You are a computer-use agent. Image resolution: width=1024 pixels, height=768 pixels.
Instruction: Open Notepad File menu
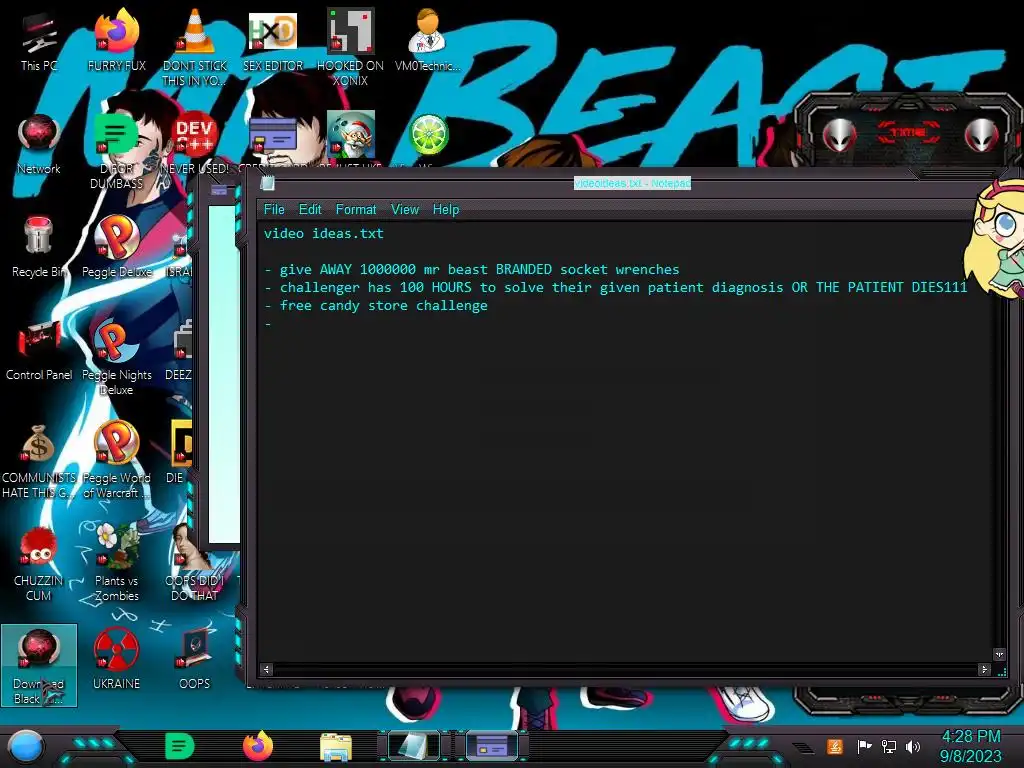point(274,210)
